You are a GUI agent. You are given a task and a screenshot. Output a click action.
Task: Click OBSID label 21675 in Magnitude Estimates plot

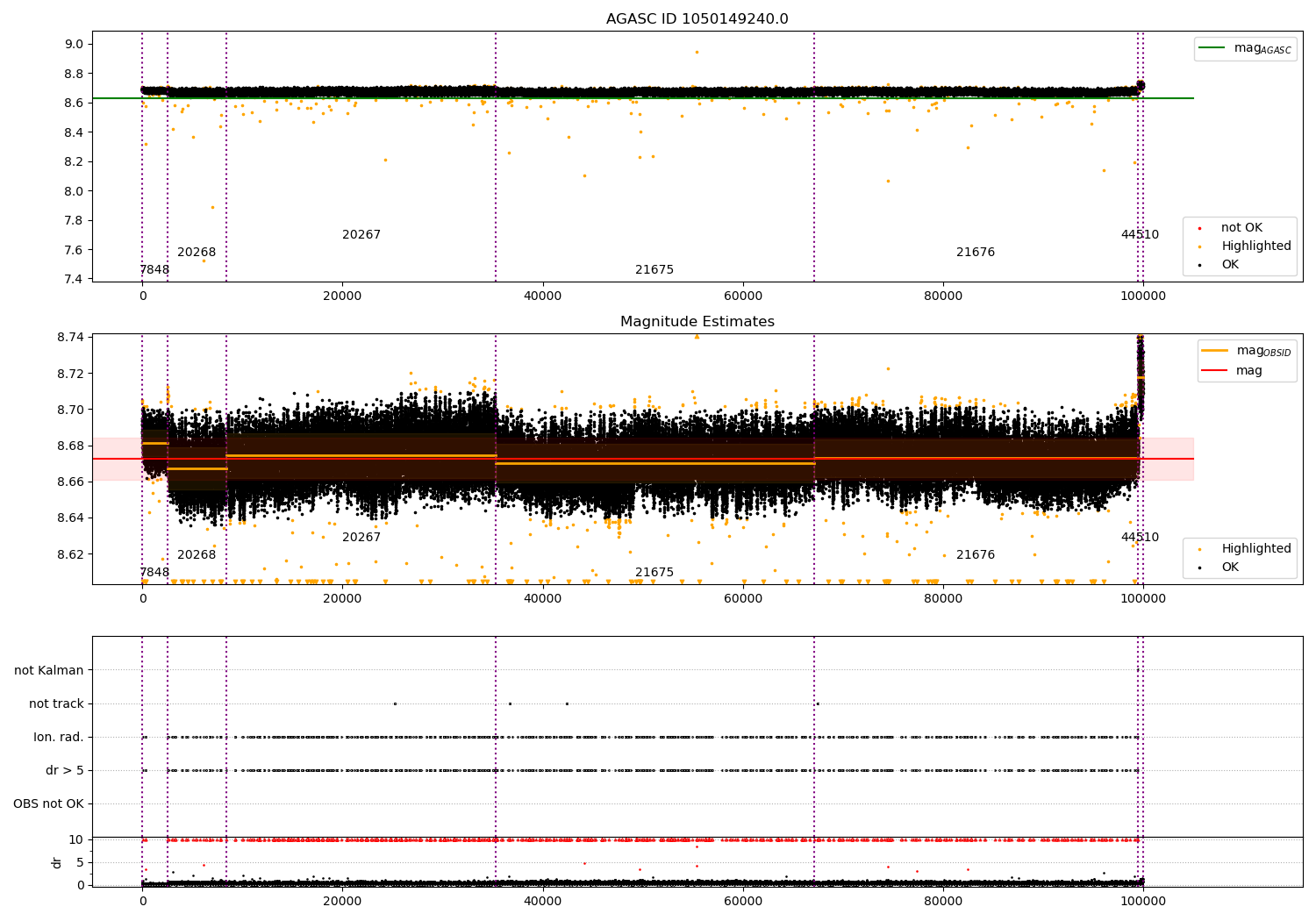(x=654, y=573)
